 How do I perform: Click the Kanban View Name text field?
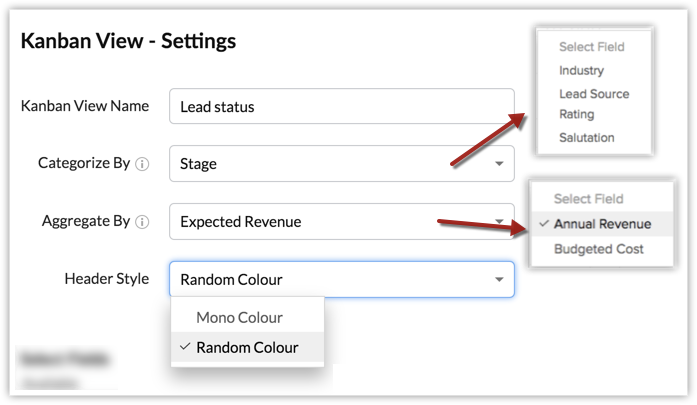(x=341, y=107)
